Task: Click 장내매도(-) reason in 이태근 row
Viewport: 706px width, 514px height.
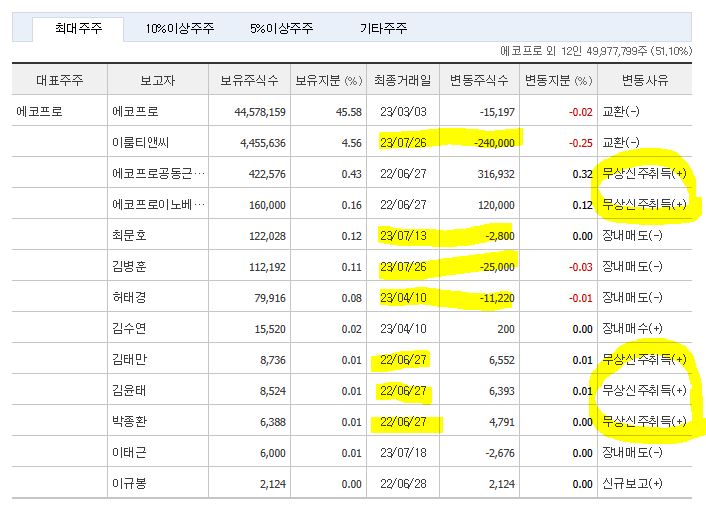Action: (x=632, y=452)
